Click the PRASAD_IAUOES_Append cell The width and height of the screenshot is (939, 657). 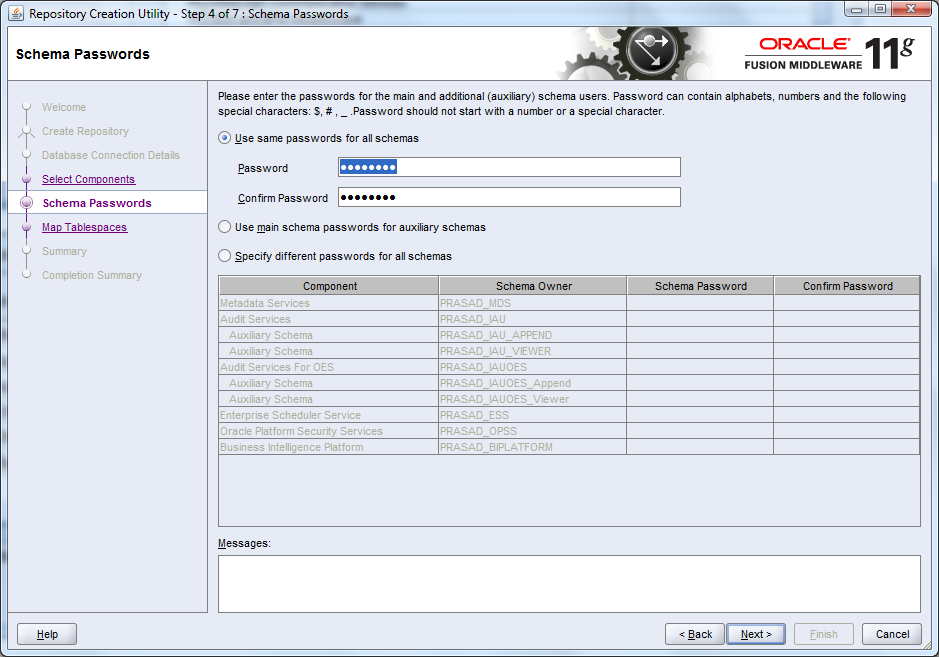[x=533, y=383]
